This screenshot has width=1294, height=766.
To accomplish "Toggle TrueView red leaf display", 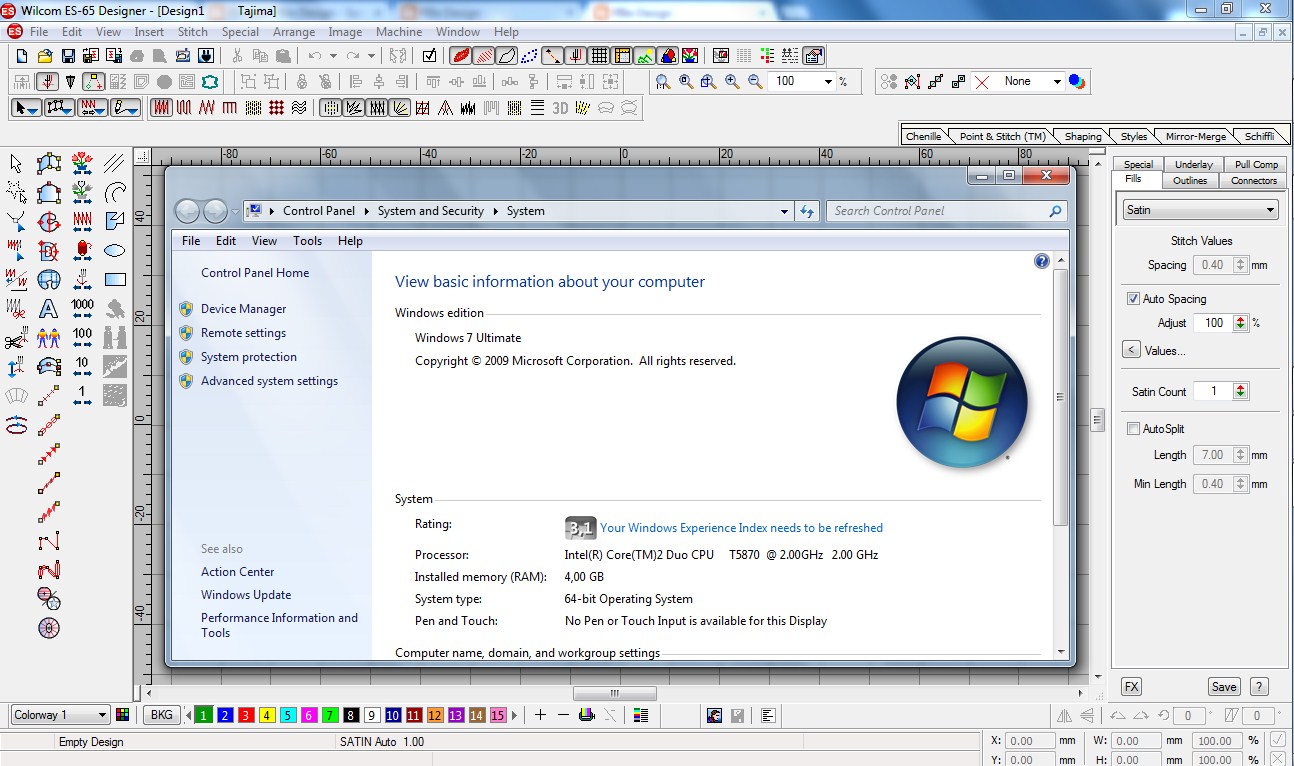I will [x=462, y=56].
